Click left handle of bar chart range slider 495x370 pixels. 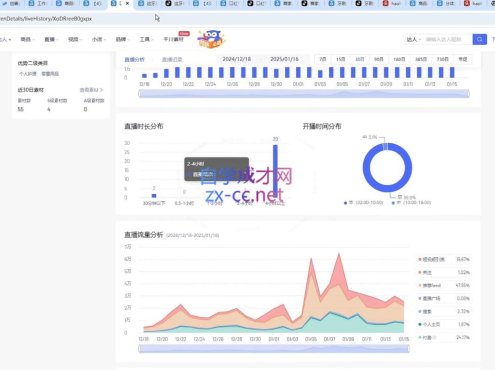[139, 94]
